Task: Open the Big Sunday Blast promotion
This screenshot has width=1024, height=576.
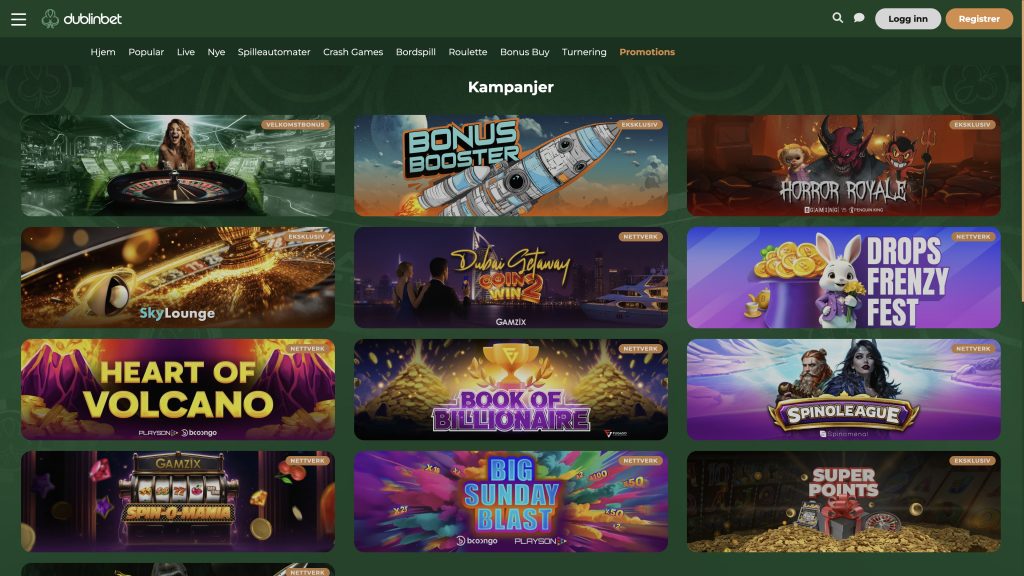Action: click(x=511, y=502)
